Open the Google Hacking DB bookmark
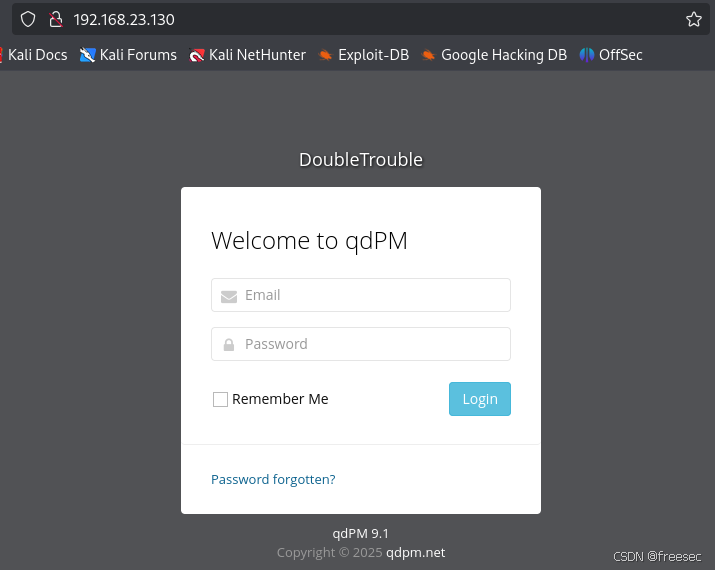This screenshot has width=715, height=570. pyautogui.click(x=494, y=55)
